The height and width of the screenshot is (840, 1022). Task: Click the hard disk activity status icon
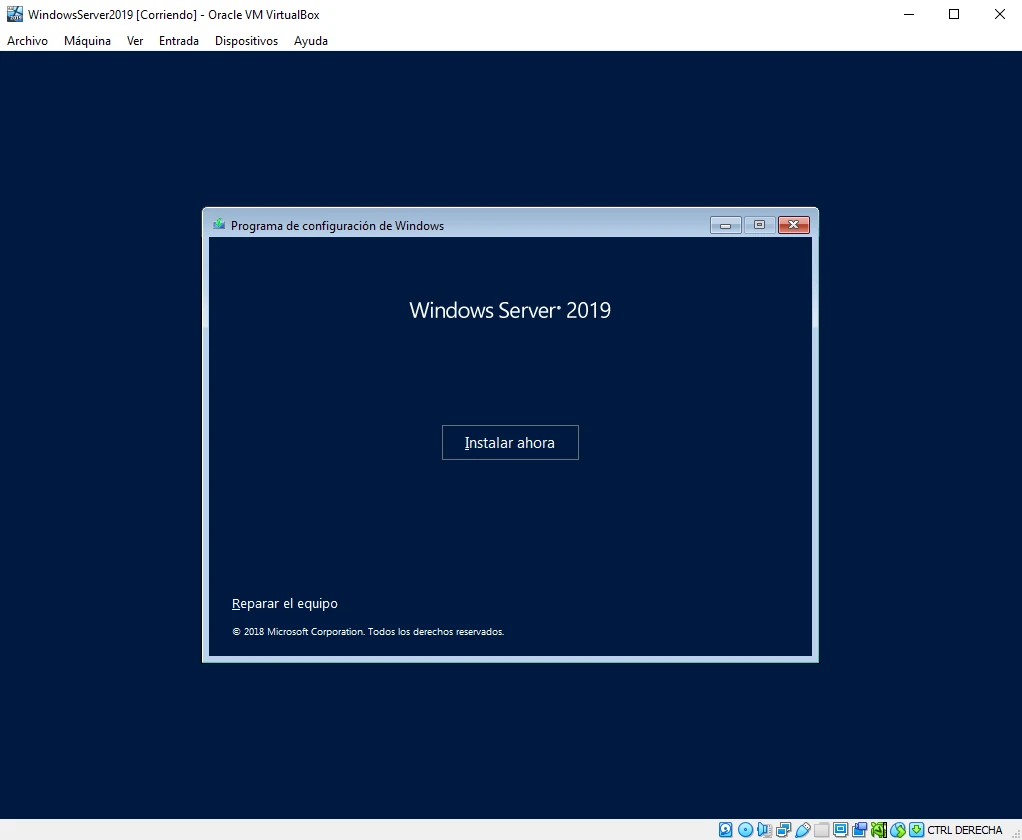click(x=725, y=830)
